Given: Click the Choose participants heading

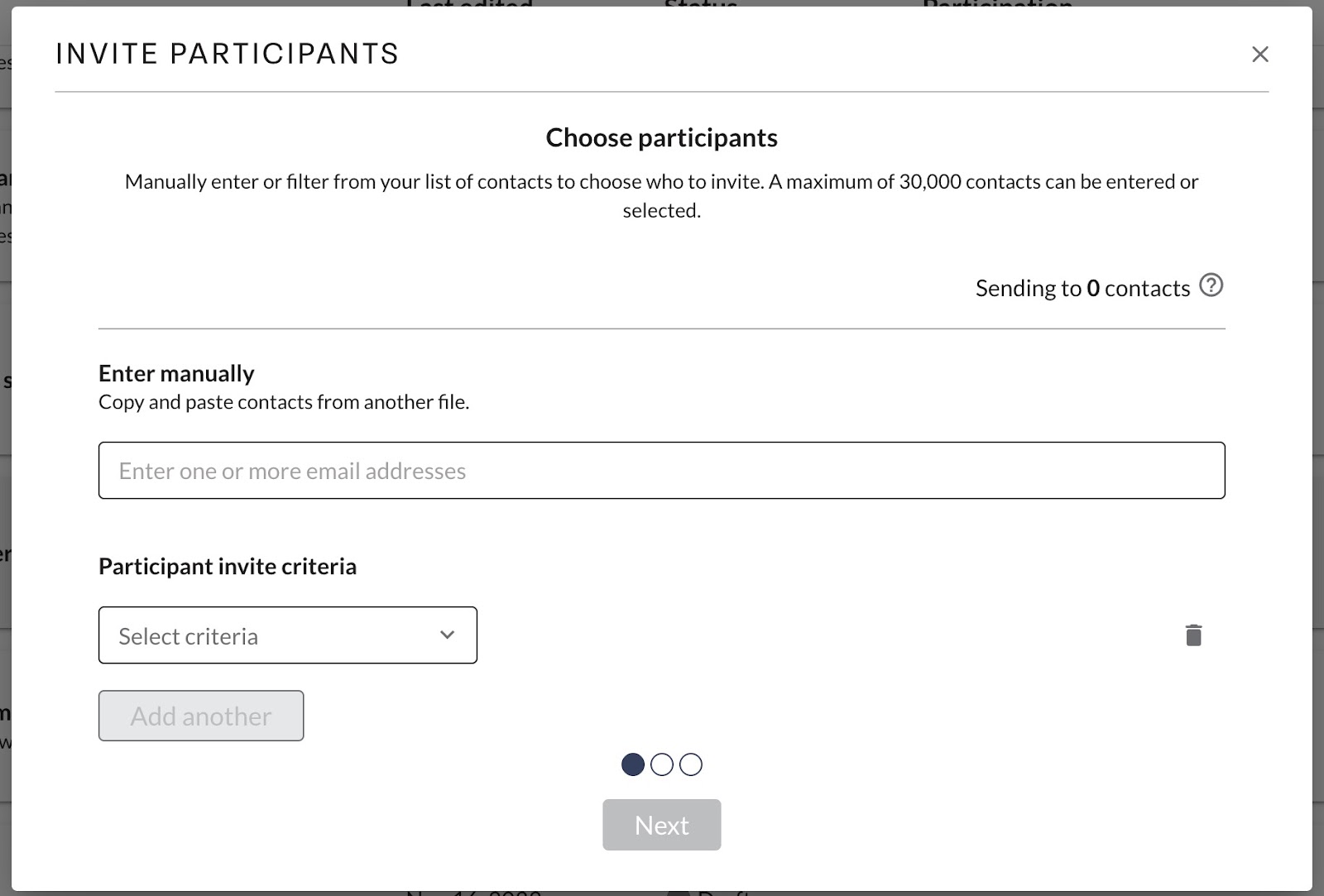Looking at the screenshot, I should (661, 137).
